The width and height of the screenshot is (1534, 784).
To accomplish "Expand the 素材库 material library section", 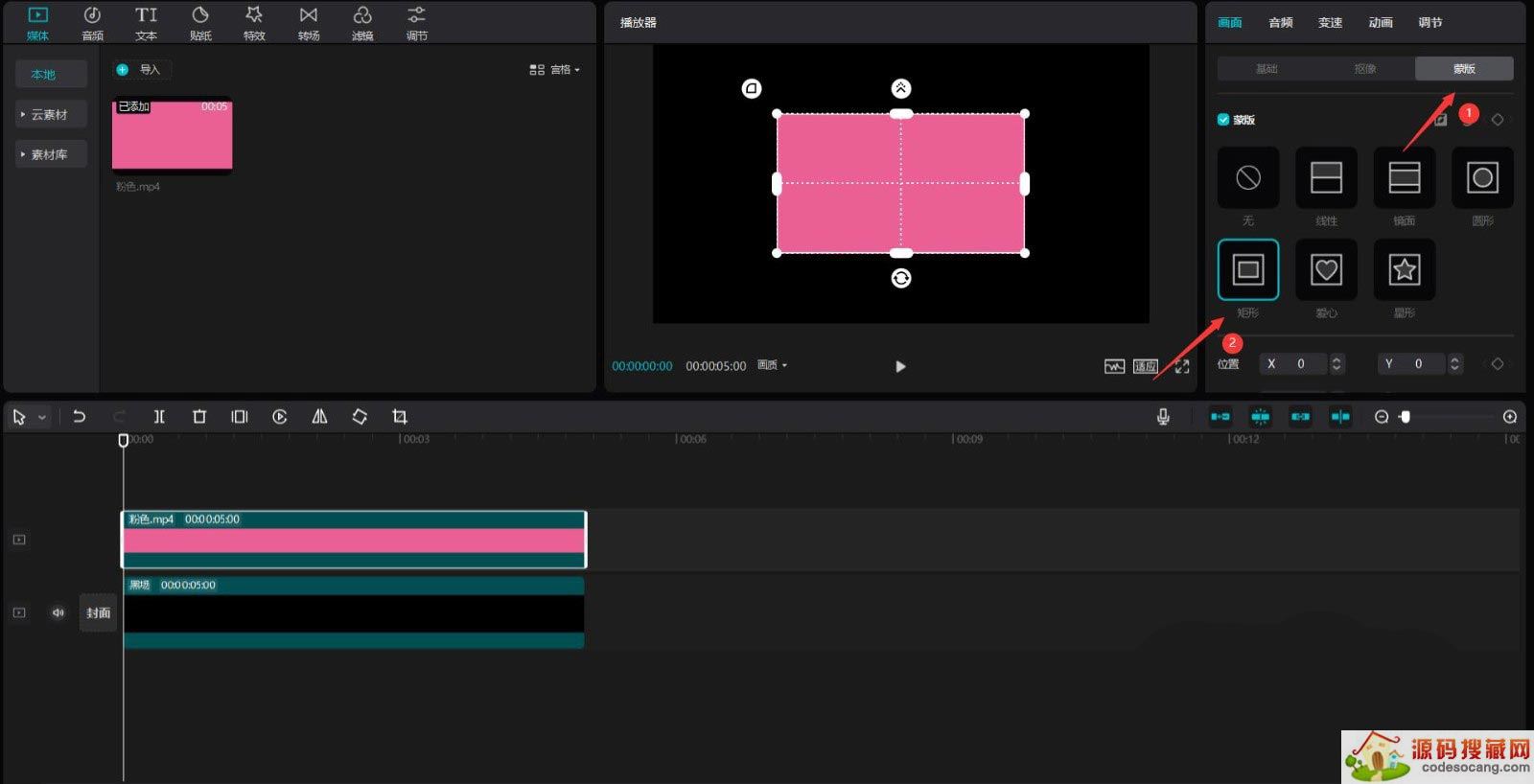I will click(50, 154).
